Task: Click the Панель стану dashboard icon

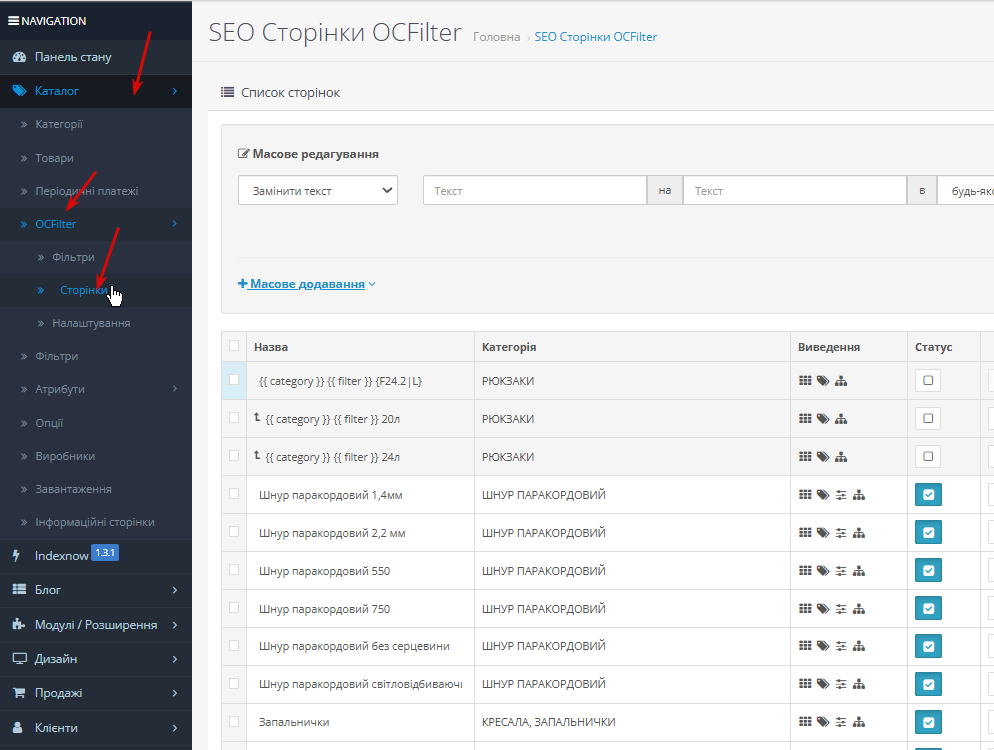Action: 19,57
